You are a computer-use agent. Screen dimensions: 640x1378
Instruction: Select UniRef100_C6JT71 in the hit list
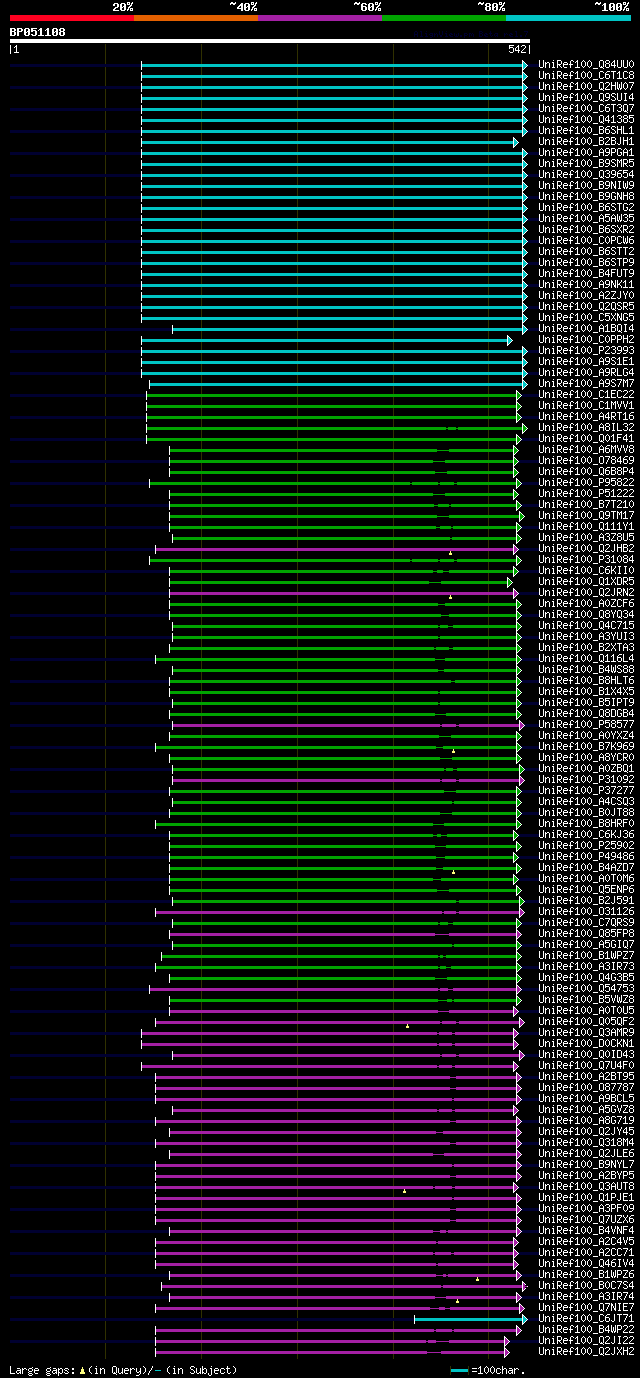pyautogui.click(x=586, y=1318)
